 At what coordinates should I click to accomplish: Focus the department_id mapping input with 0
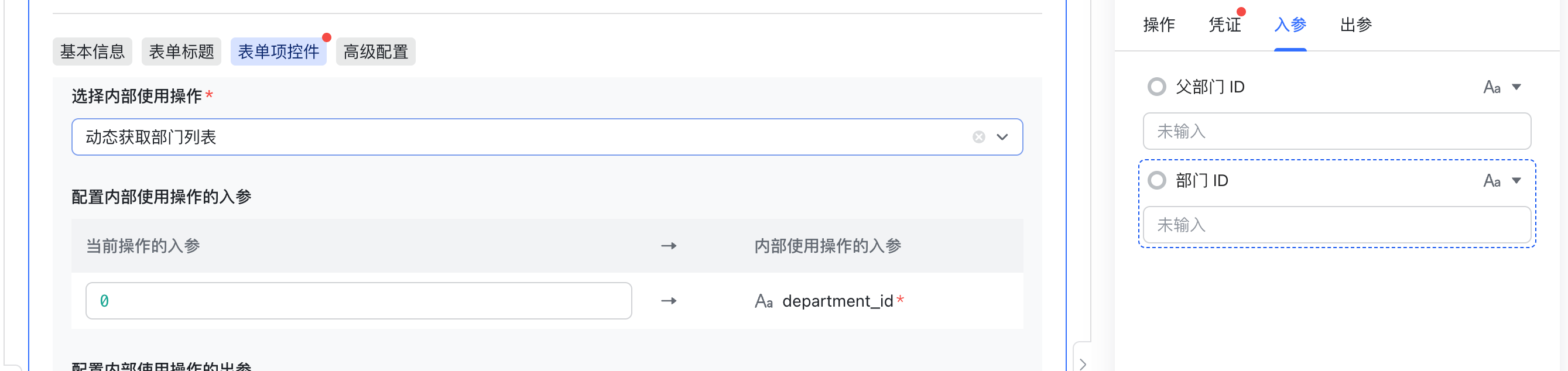coord(358,301)
